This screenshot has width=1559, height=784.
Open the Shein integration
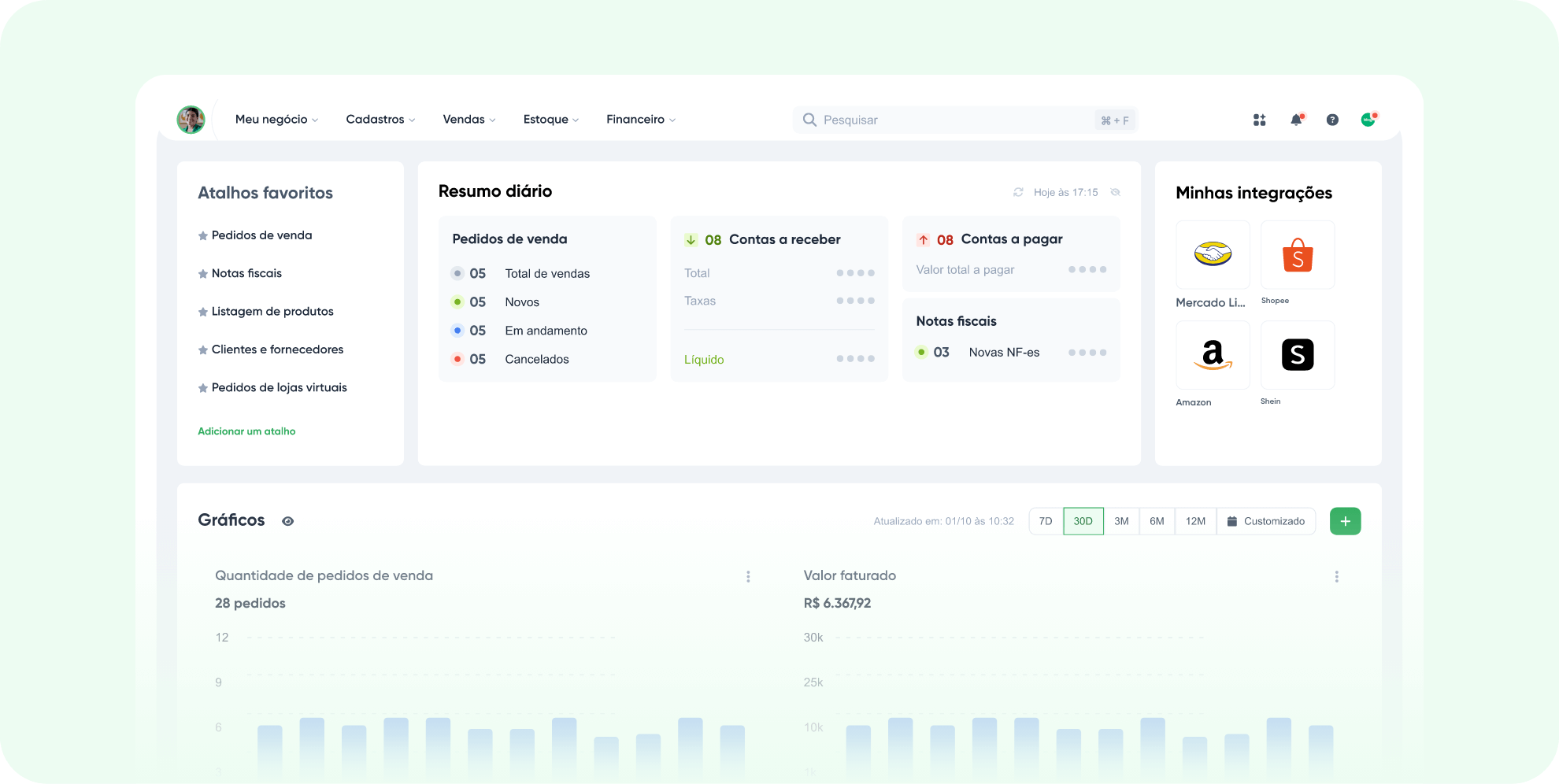pyautogui.click(x=1298, y=355)
